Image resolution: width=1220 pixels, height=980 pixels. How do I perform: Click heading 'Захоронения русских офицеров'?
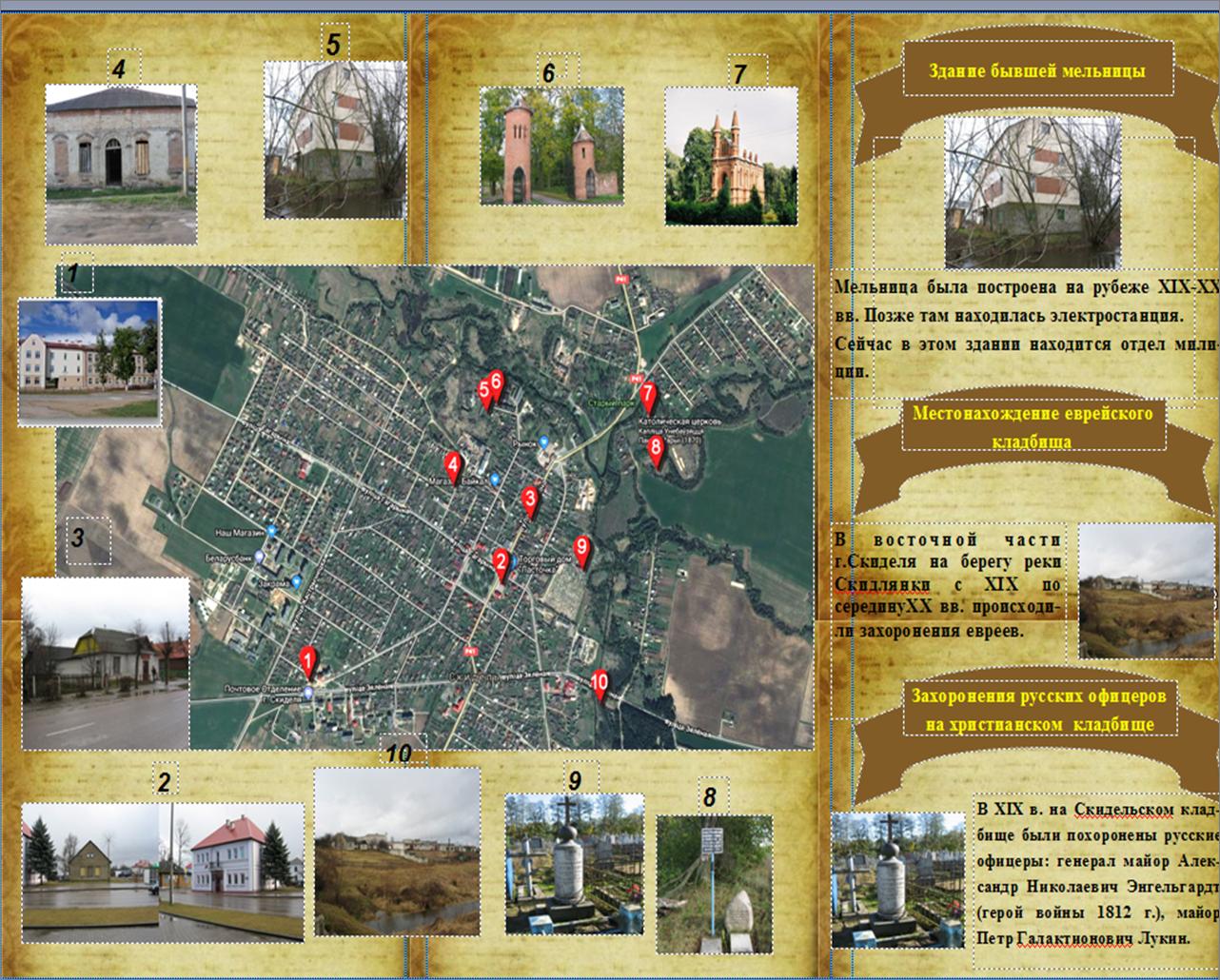pyautogui.click(x=1039, y=710)
